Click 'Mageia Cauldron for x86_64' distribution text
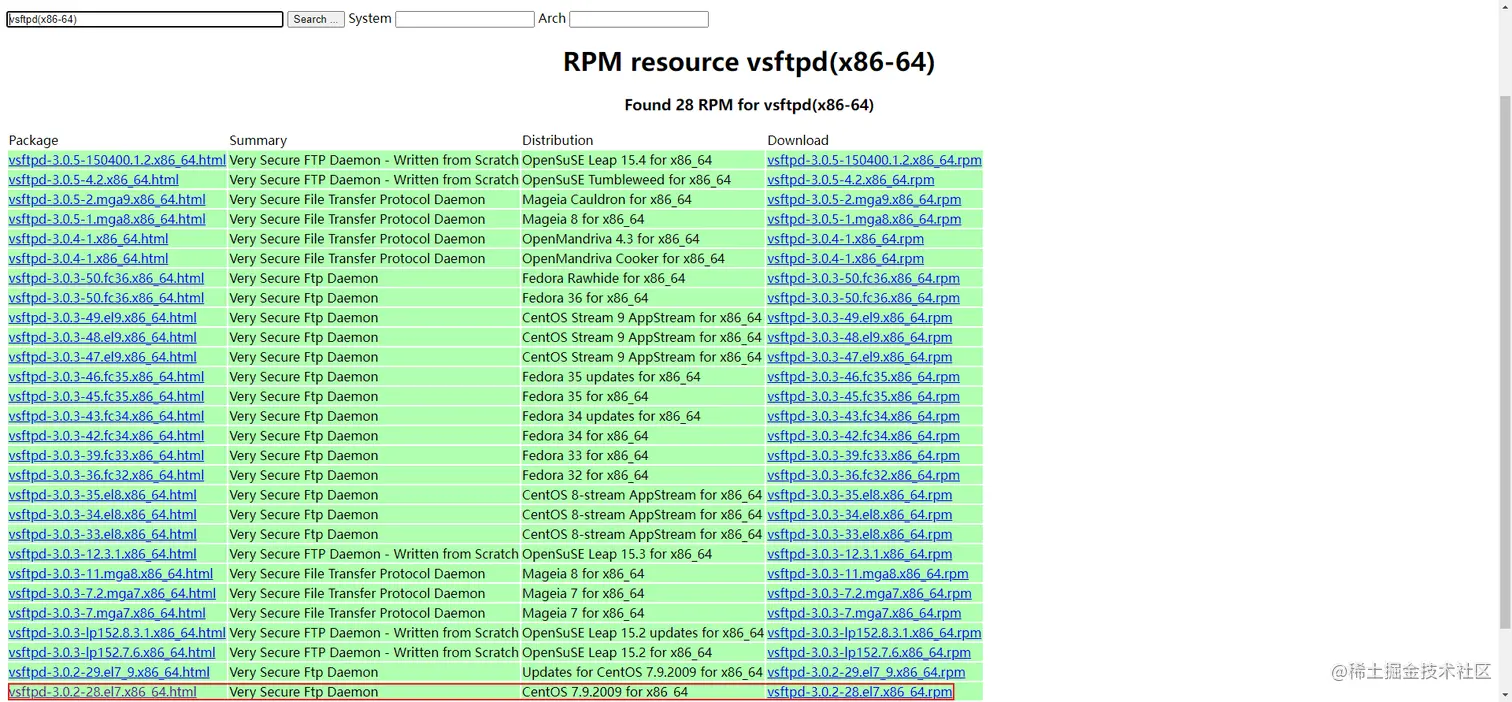Screen dimensions: 1512x702 [607, 199]
